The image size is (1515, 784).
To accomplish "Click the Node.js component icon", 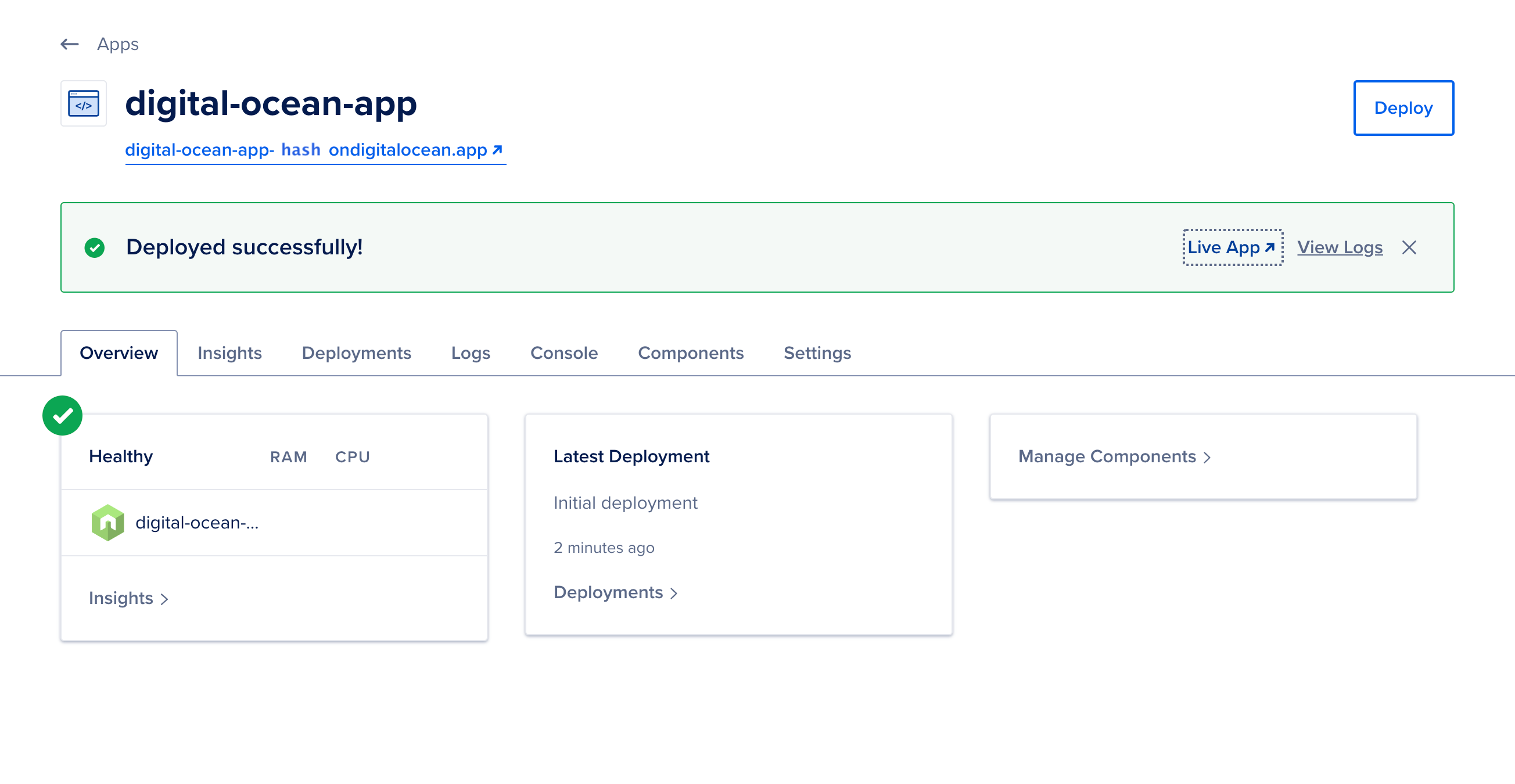I will [x=108, y=522].
